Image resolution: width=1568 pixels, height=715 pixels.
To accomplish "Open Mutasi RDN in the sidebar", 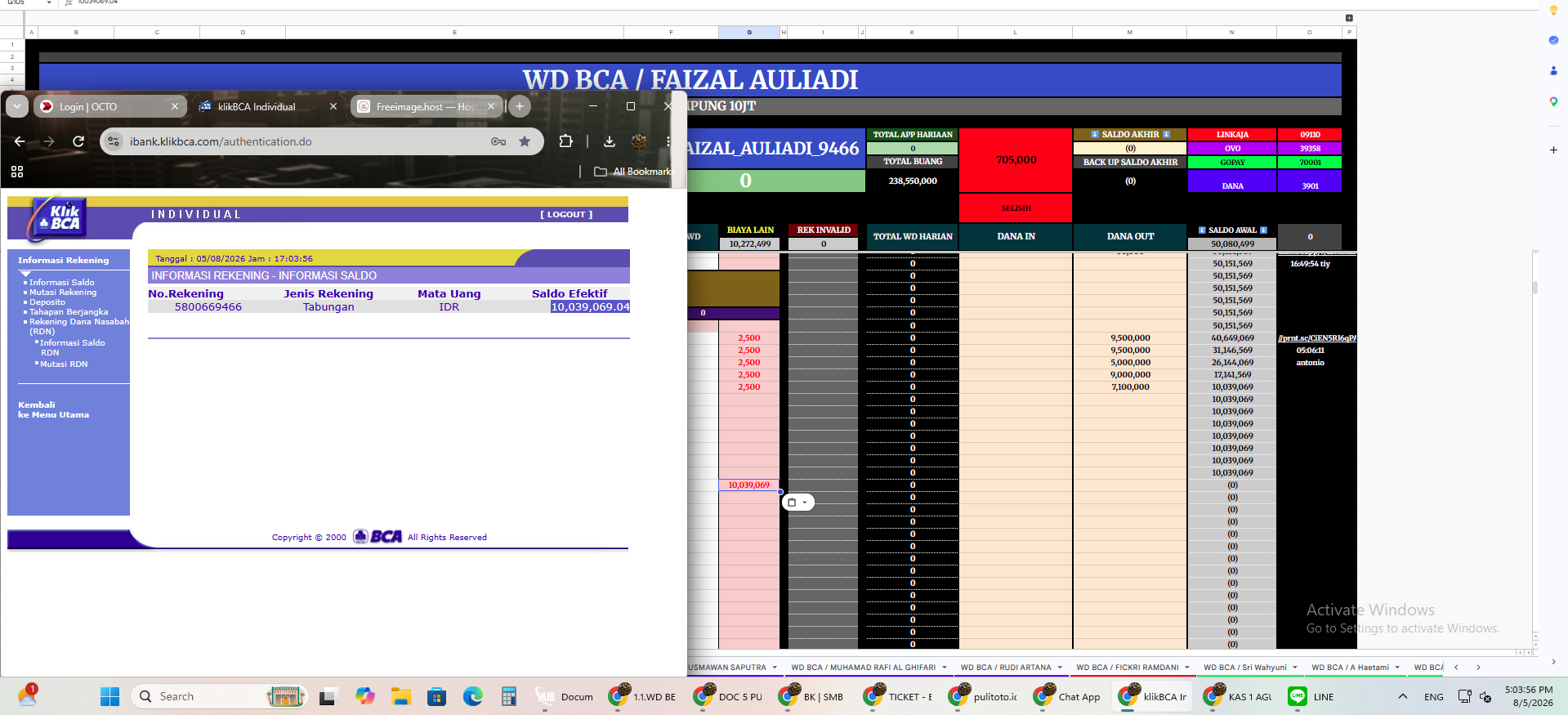I will [64, 364].
